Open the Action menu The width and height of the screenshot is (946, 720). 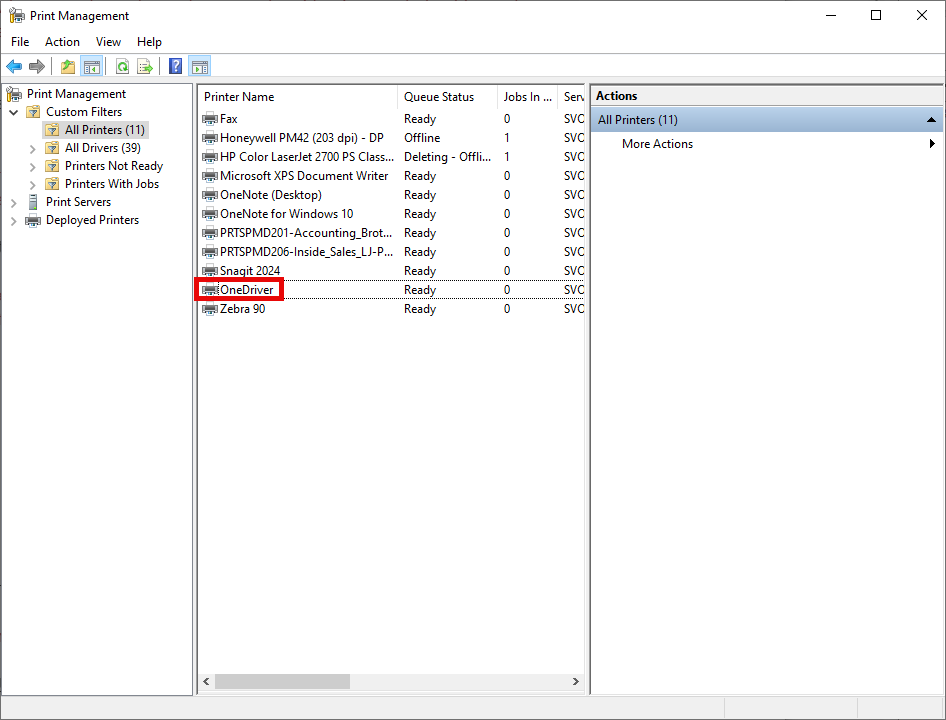[62, 42]
